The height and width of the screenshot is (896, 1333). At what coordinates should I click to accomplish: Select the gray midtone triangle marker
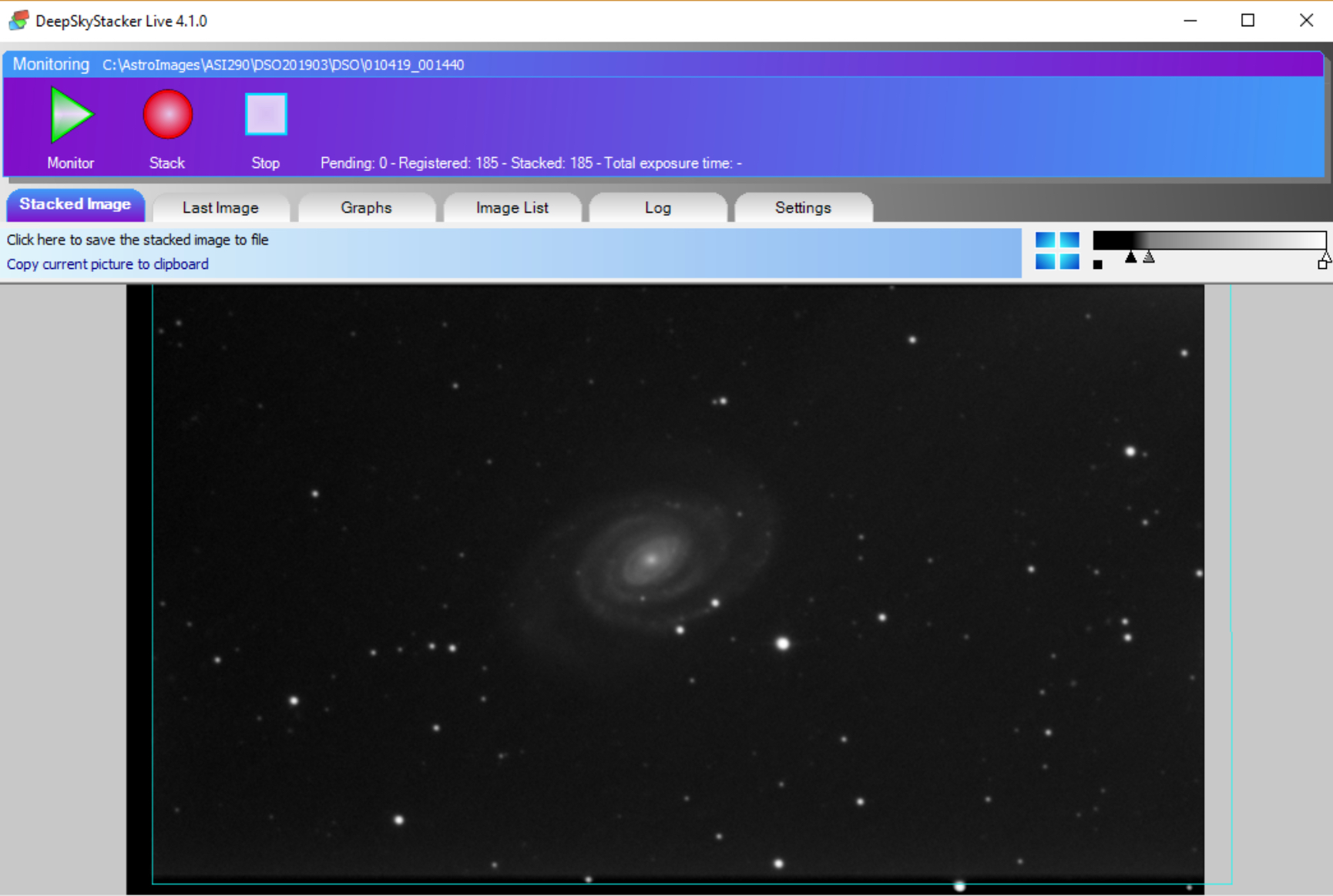1149,257
